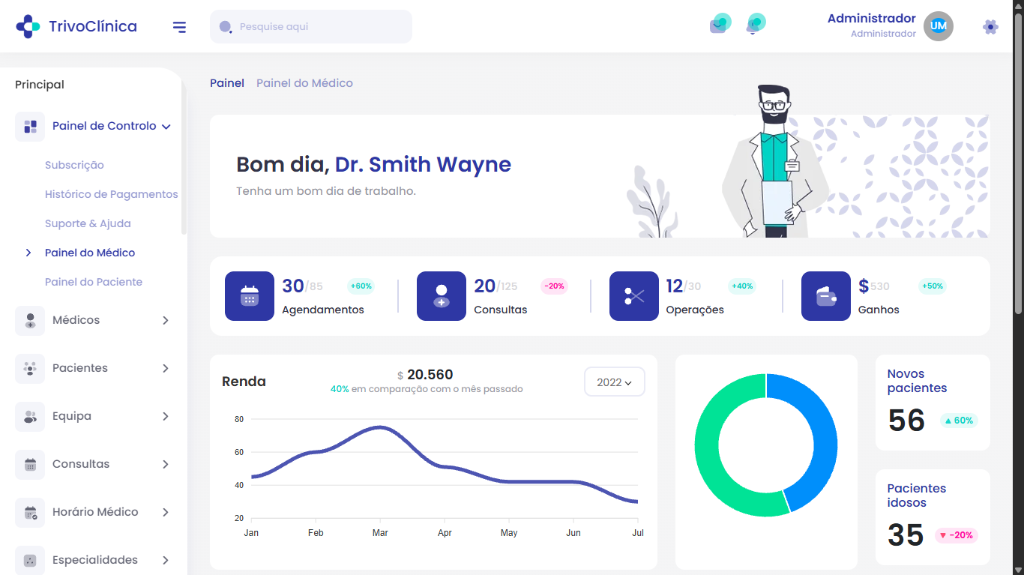Click the Pacientes sidebar icon

coord(30,368)
